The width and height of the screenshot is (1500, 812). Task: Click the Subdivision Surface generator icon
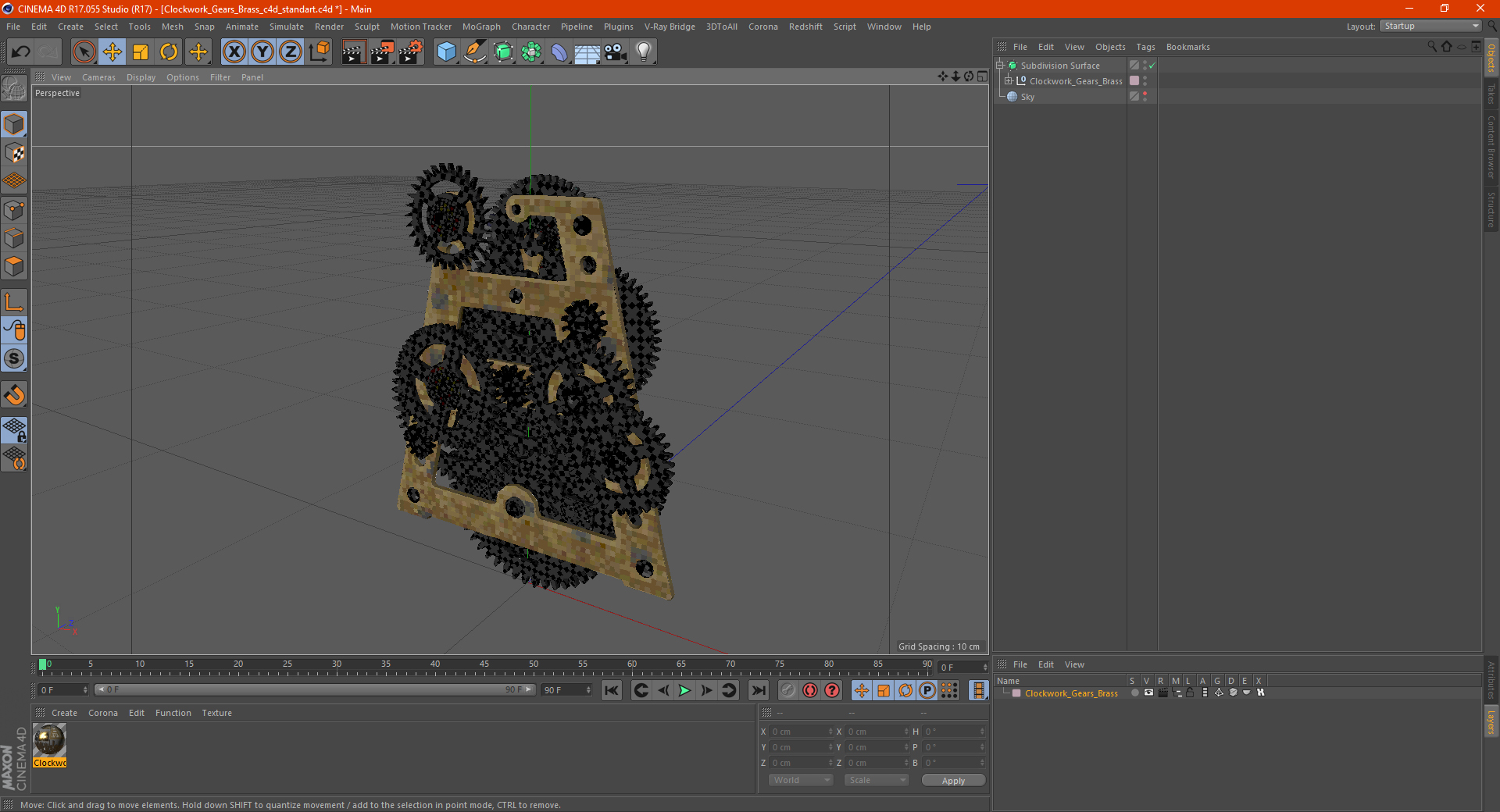[503, 52]
